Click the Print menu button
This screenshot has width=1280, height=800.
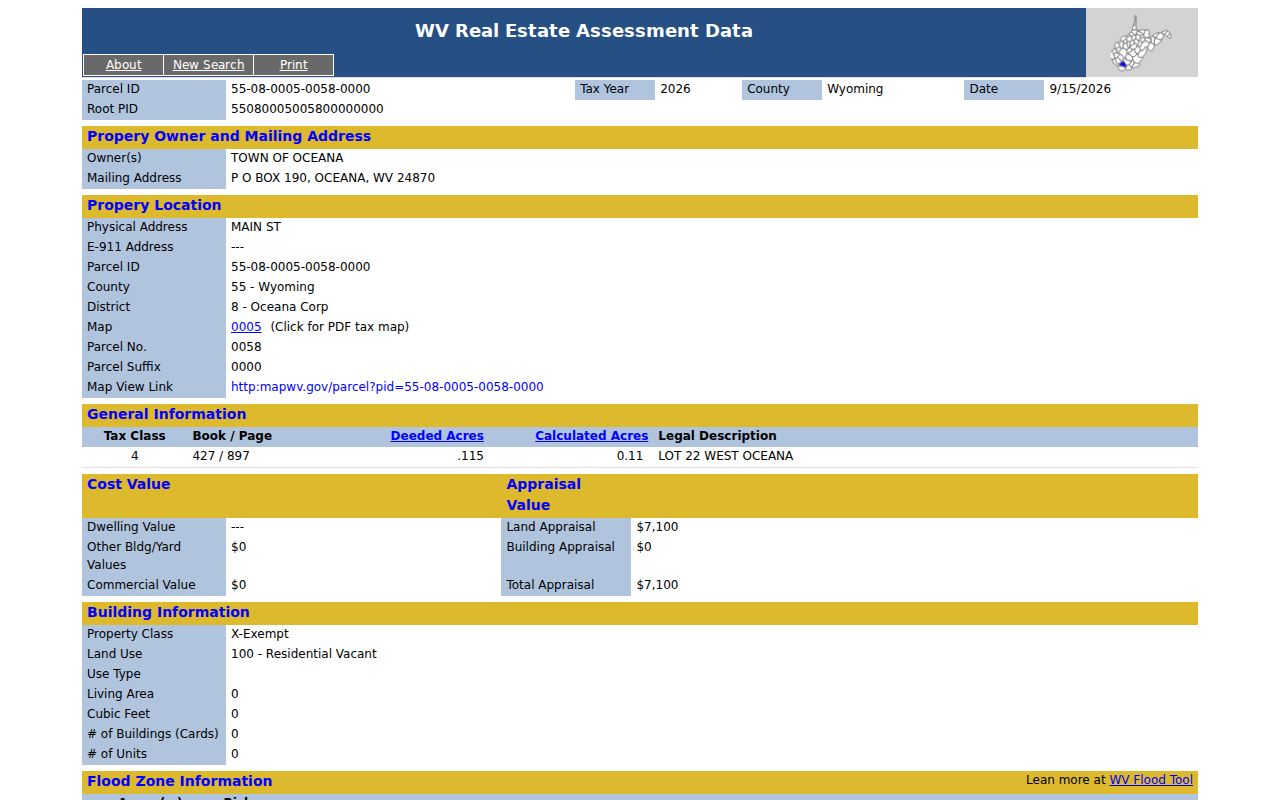[294, 65]
